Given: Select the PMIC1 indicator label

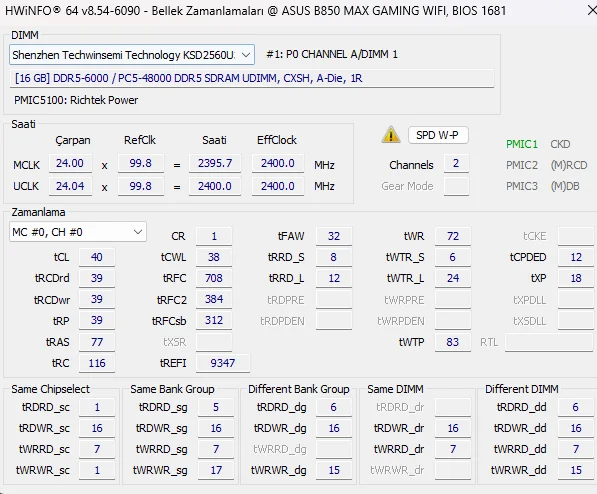Looking at the screenshot, I should point(522,144).
